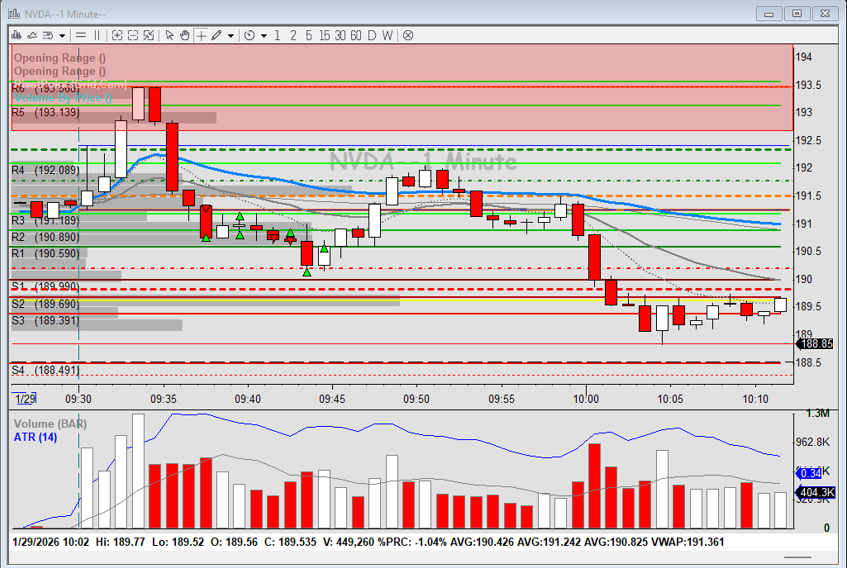Screen dimensions: 847x568
Task: Click the clock time interval icon
Action: (x=249, y=36)
